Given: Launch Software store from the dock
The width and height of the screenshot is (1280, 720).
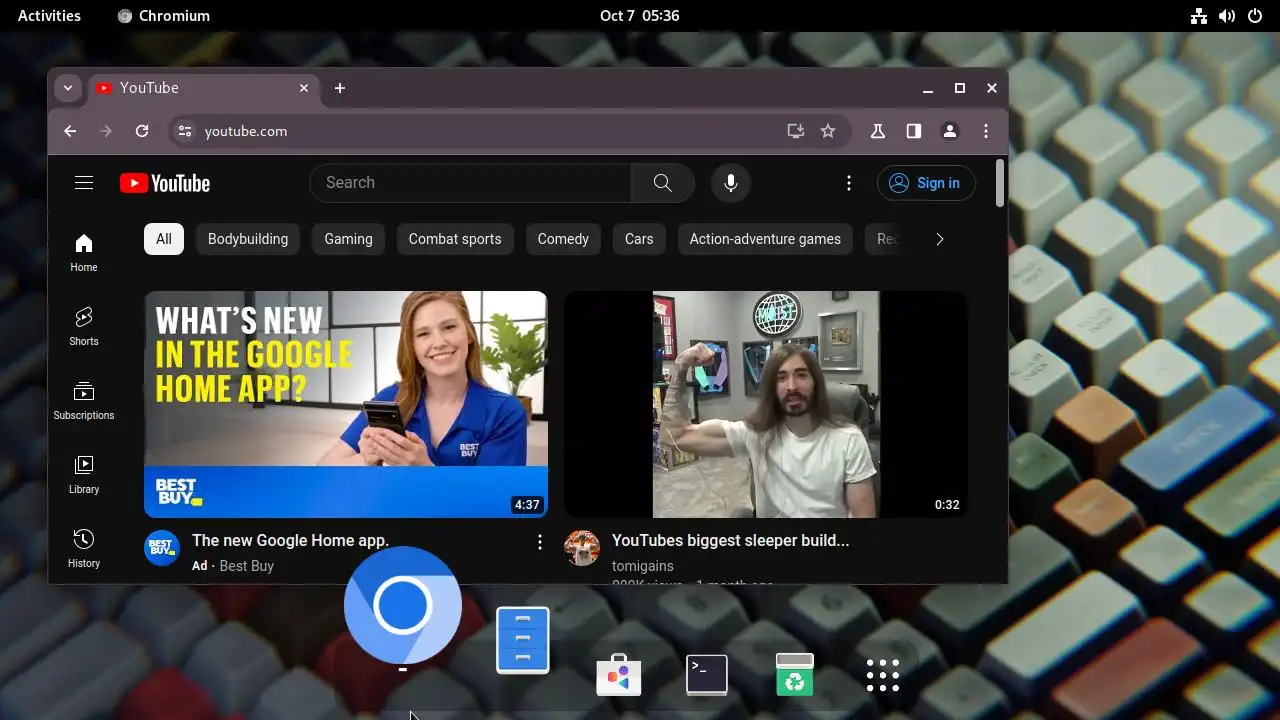Looking at the screenshot, I should 618,675.
